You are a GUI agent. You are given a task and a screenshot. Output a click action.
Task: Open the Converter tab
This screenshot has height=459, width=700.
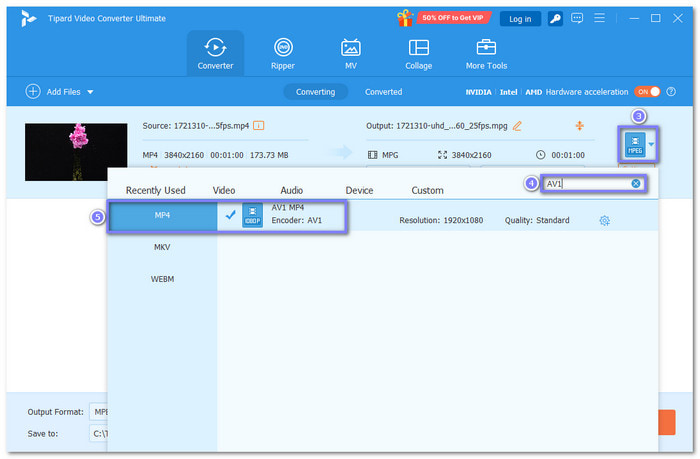click(x=215, y=53)
